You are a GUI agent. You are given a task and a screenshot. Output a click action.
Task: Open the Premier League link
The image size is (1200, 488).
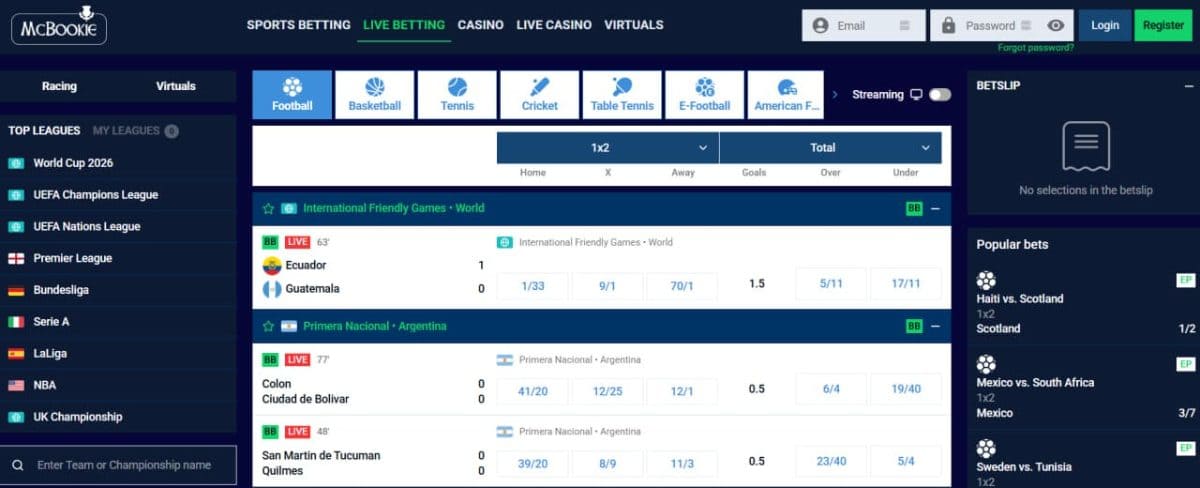(73, 258)
